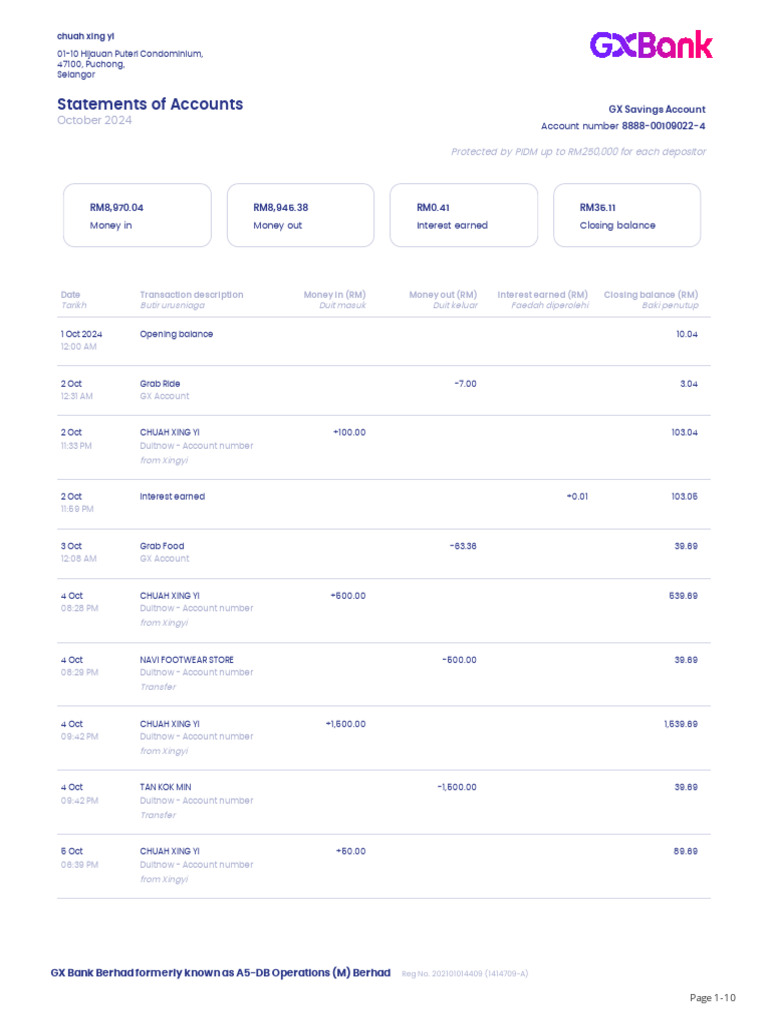Click the Interest earned summary card
Viewport: 768px width, 1024px height.
(464, 215)
